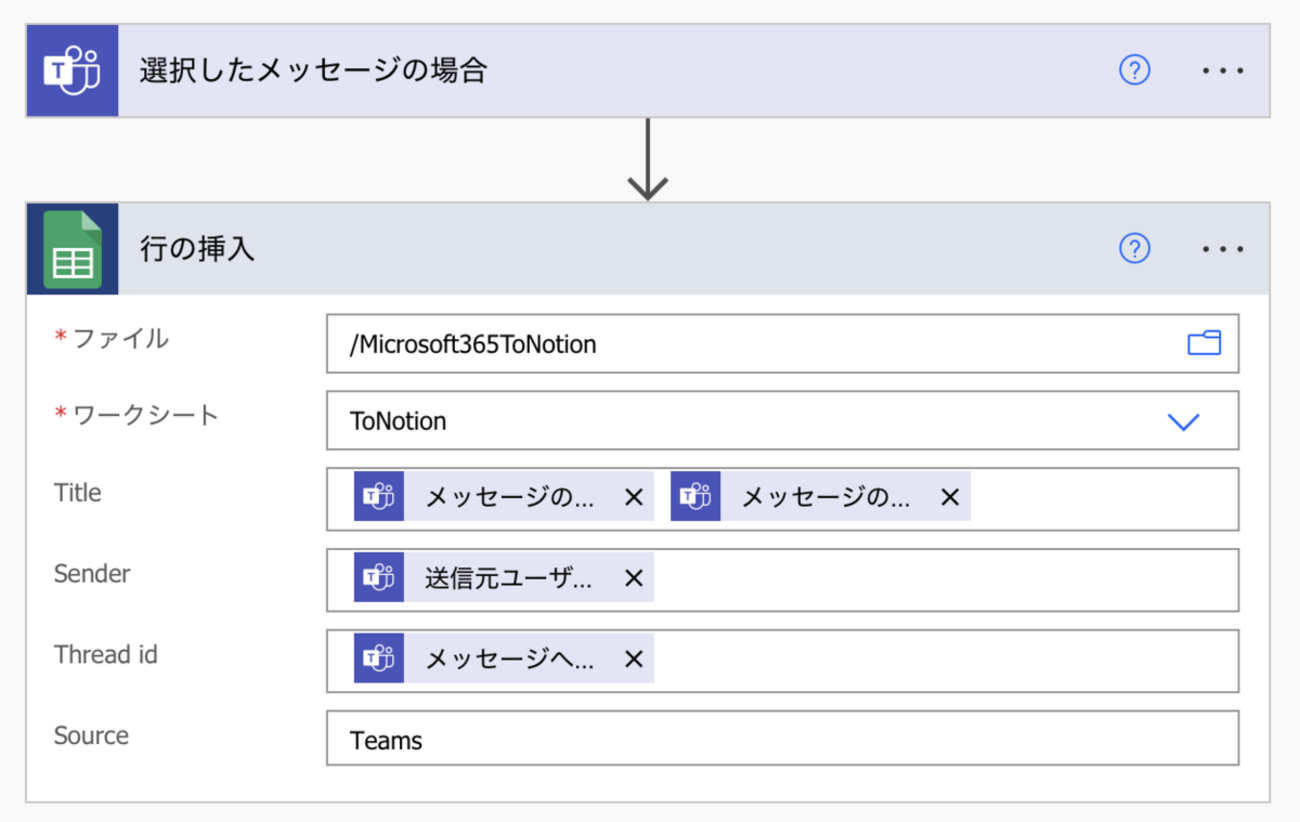
Task: Remove the メッセージへ token from Thread id
Action: pyautogui.click(x=633, y=659)
